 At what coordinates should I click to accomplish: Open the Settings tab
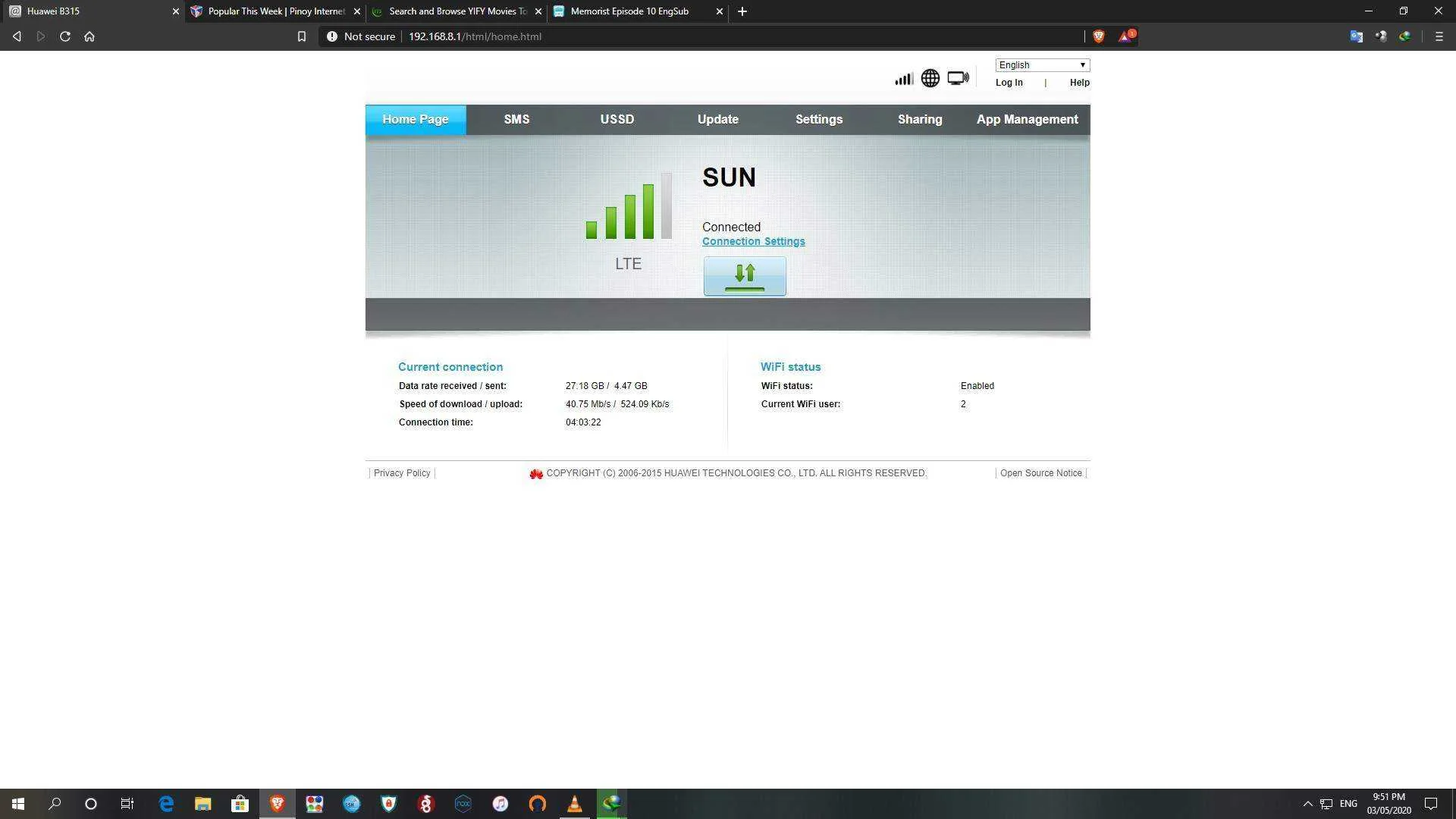(819, 120)
